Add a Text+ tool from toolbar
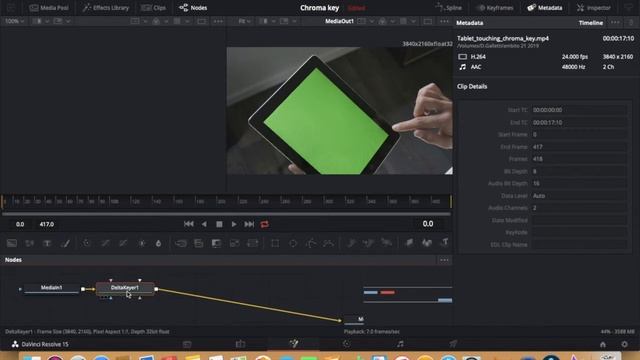 47,243
